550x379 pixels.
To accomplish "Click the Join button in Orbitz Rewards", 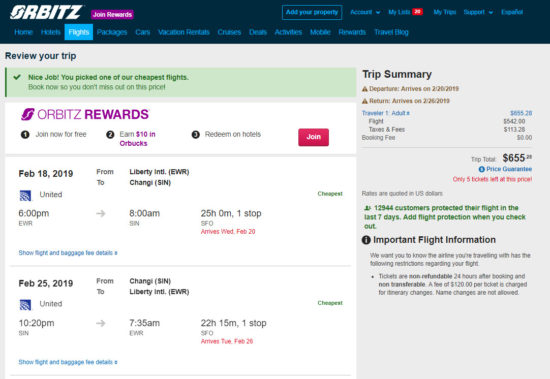I will coord(314,137).
